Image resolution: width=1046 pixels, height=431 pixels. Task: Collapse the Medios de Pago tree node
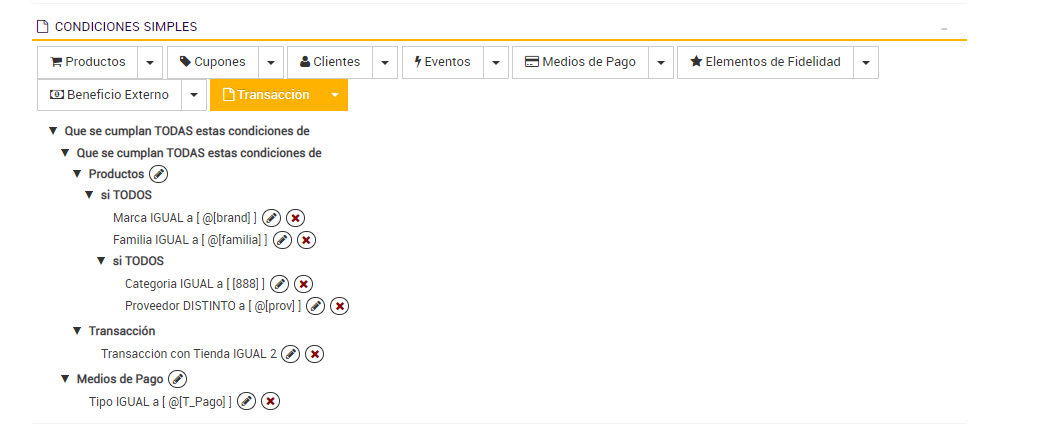click(x=65, y=379)
